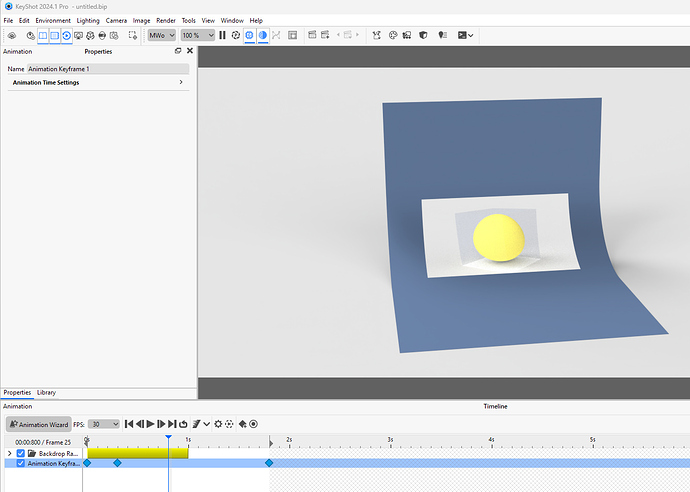Select the last keyframe diamond
This screenshot has width=690, height=492.
[269, 463]
